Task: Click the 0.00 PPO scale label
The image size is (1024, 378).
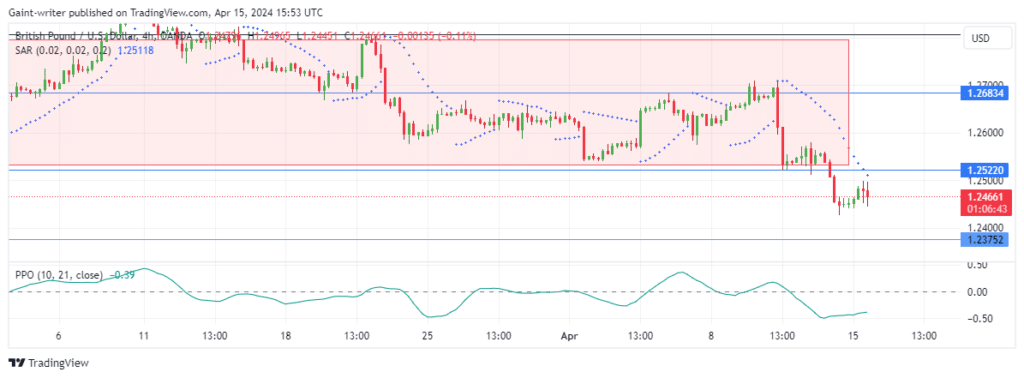Action: click(x=978, y=292)
